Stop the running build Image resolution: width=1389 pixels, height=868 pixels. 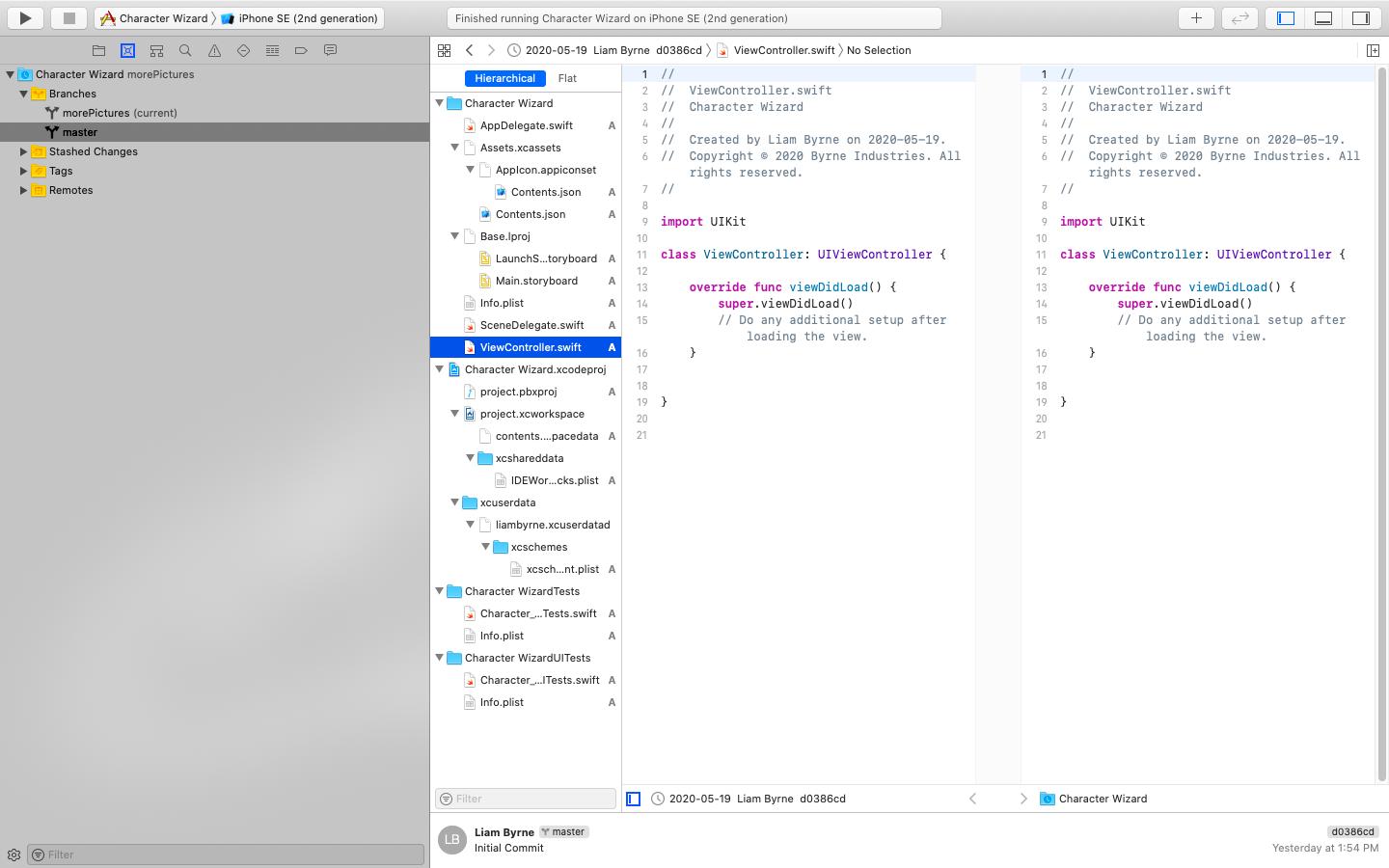(68, 17)
